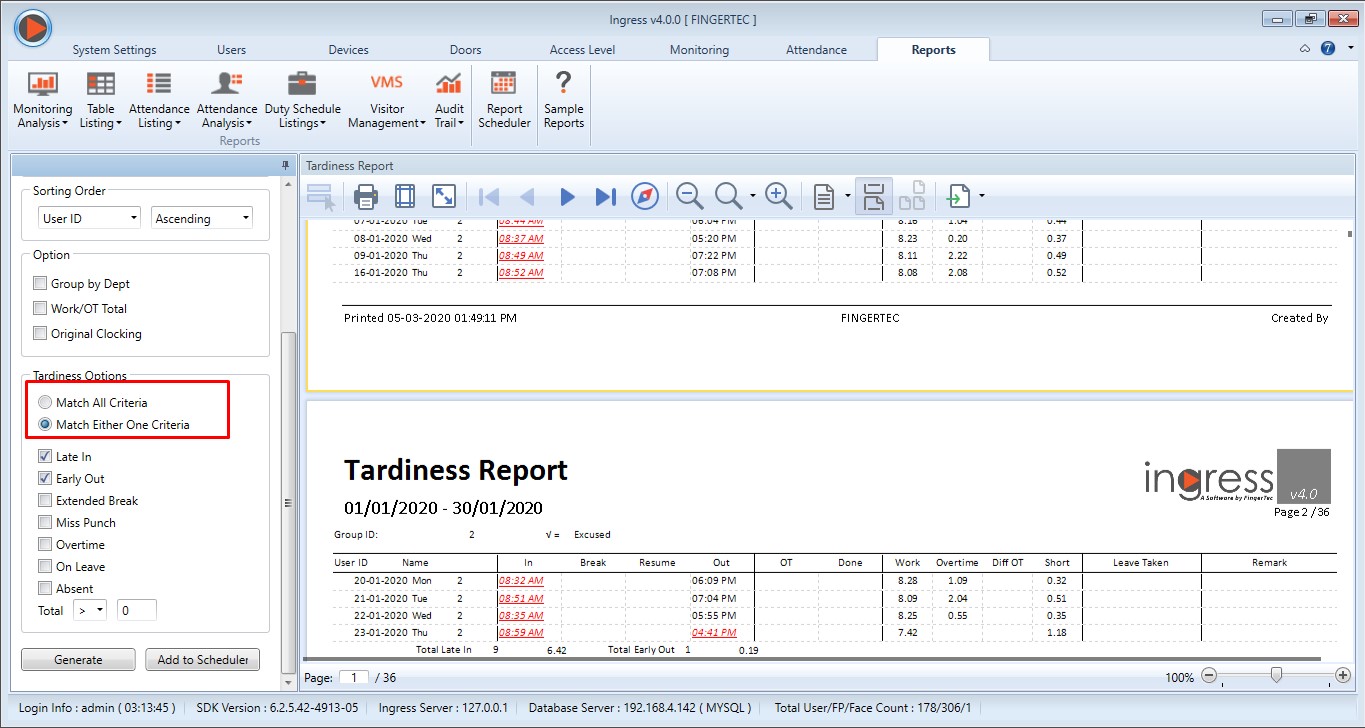The image size is (1365, 728).
Task: Go to next page of the report
Action: click(x=567, y=197)
